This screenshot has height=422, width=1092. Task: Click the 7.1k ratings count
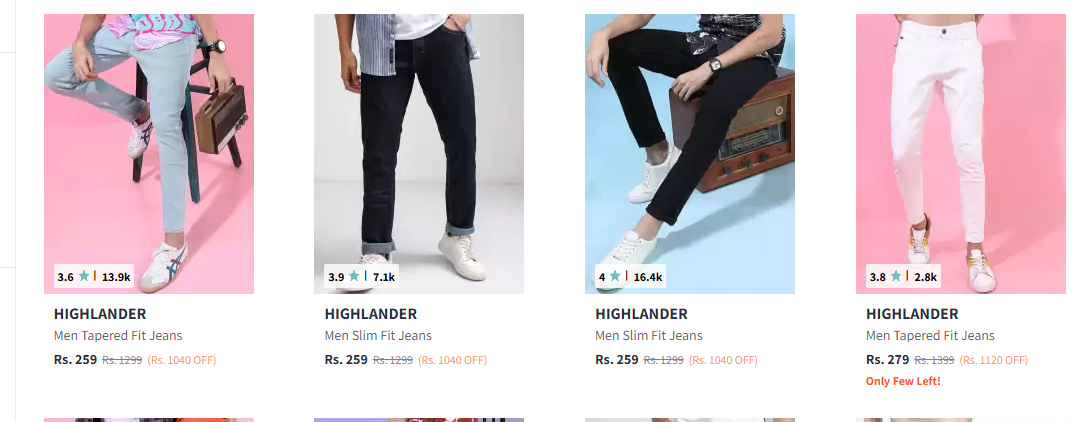pos(384,276)
